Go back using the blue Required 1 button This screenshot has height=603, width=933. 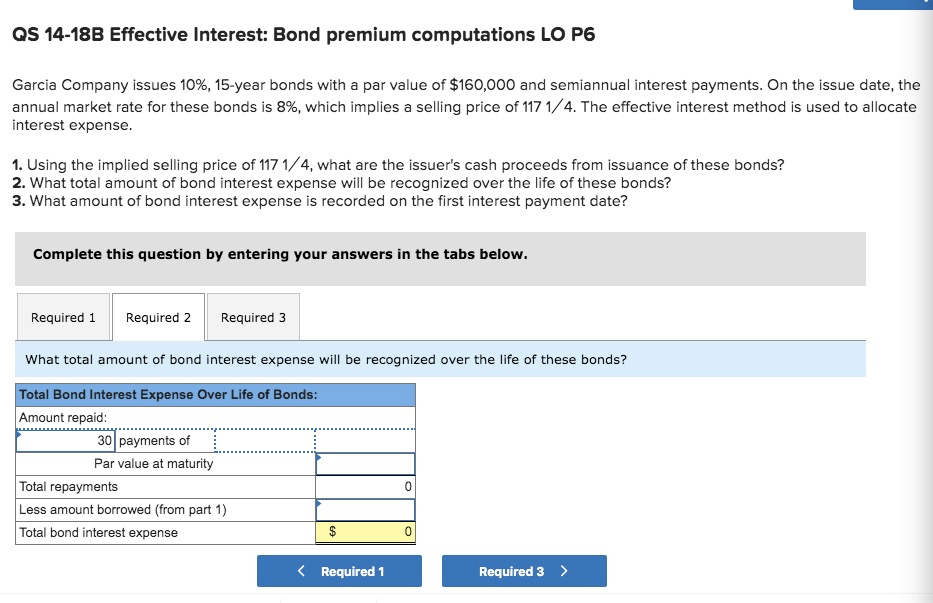point(339,571)
